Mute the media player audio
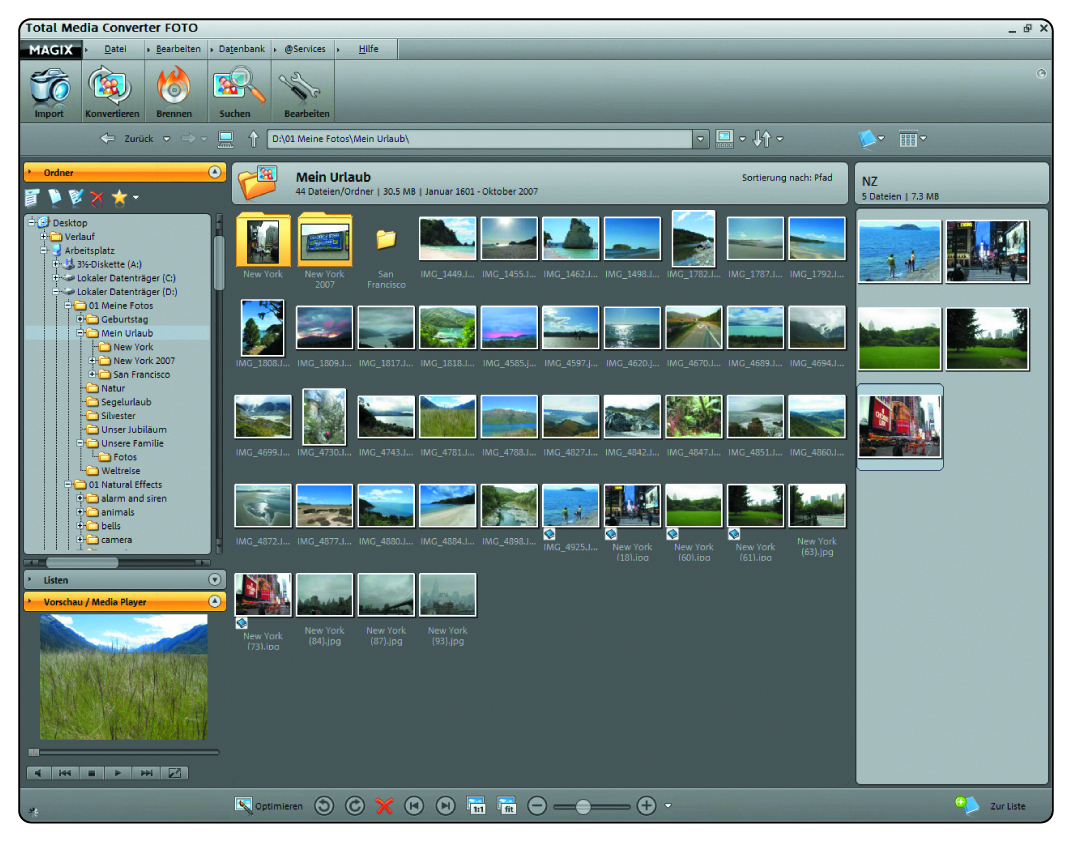The height and width of the screenshot is (845, 1076). pos(39,773)
